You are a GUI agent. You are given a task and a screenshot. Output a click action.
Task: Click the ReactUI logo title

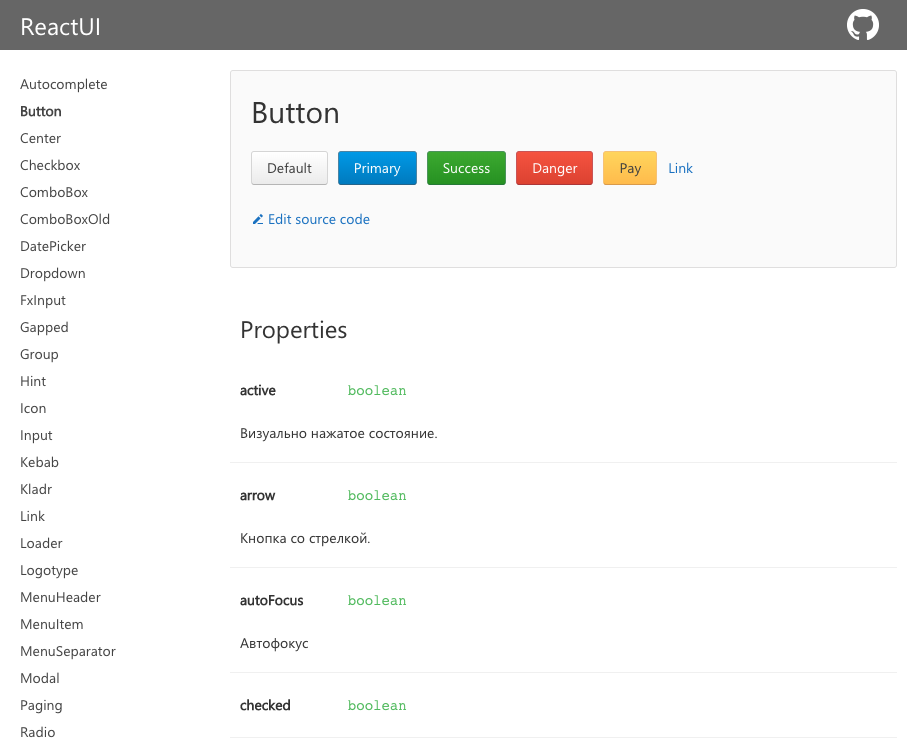coord(60,27)
